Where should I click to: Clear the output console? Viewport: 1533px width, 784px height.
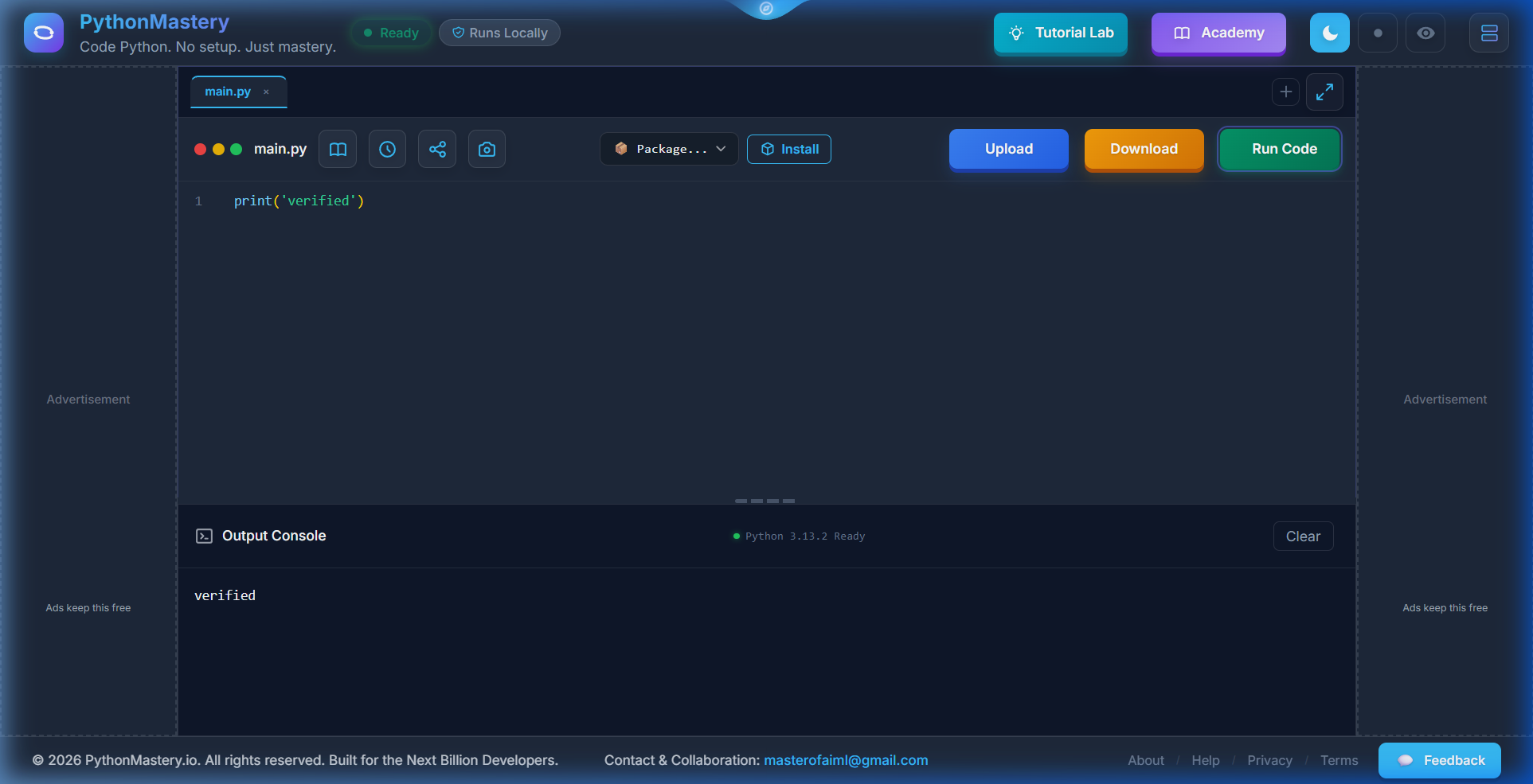tap(1303, 536)
